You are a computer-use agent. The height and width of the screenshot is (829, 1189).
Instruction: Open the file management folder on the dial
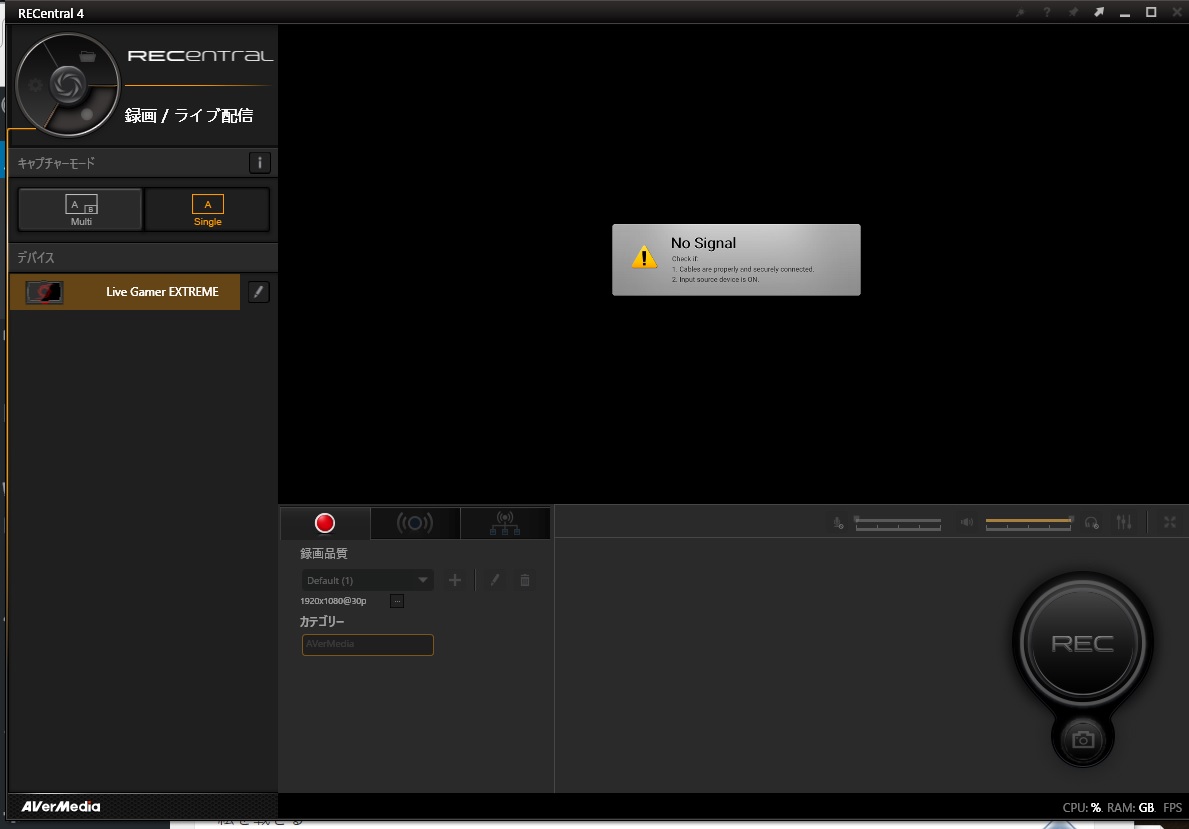tap(88, 56)
